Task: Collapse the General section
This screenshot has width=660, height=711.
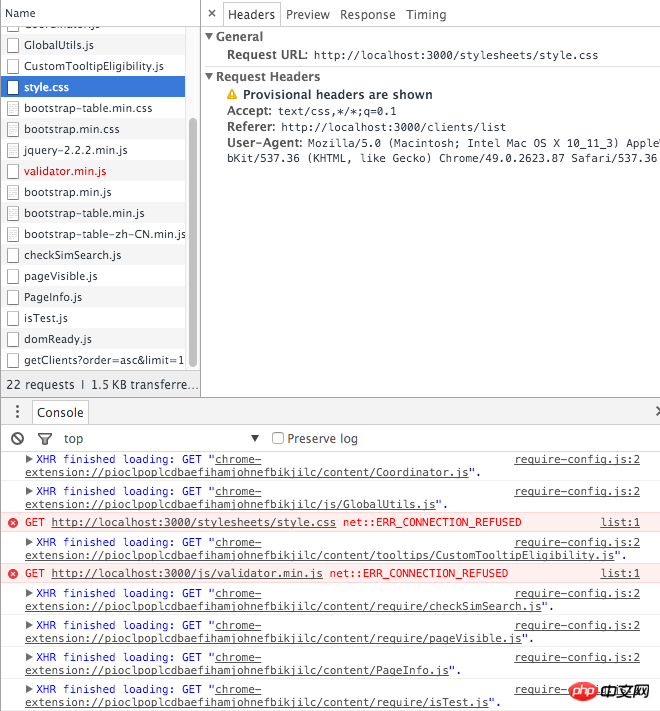Action: (209, 37)
